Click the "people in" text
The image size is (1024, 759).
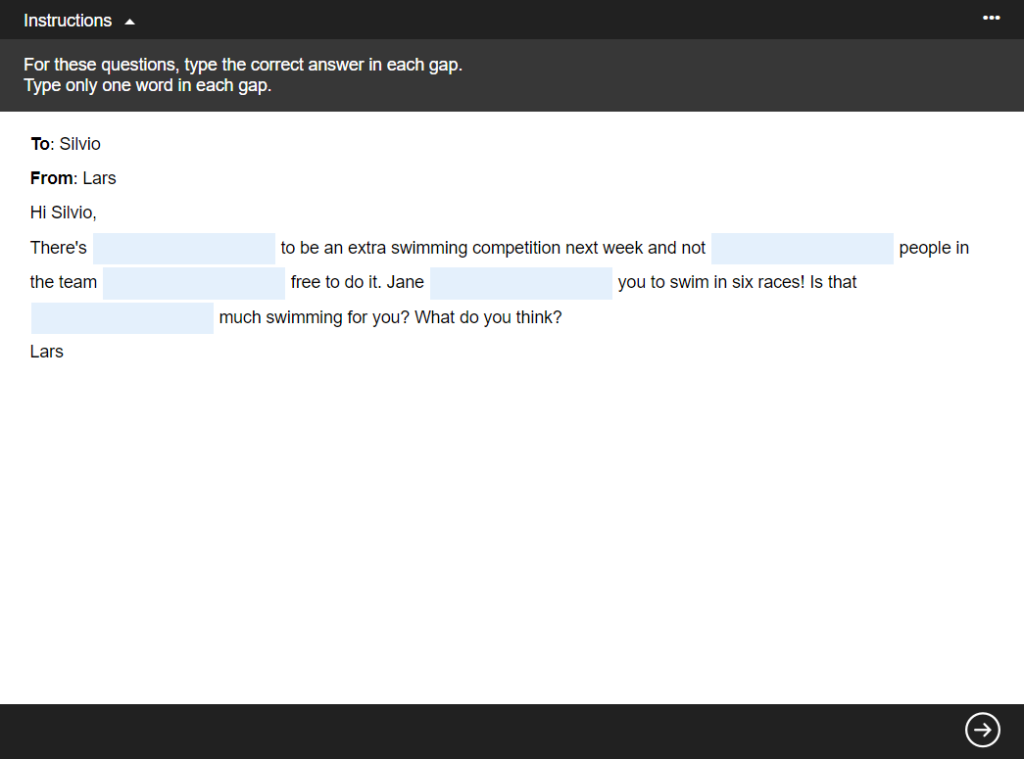click(933, 248)
